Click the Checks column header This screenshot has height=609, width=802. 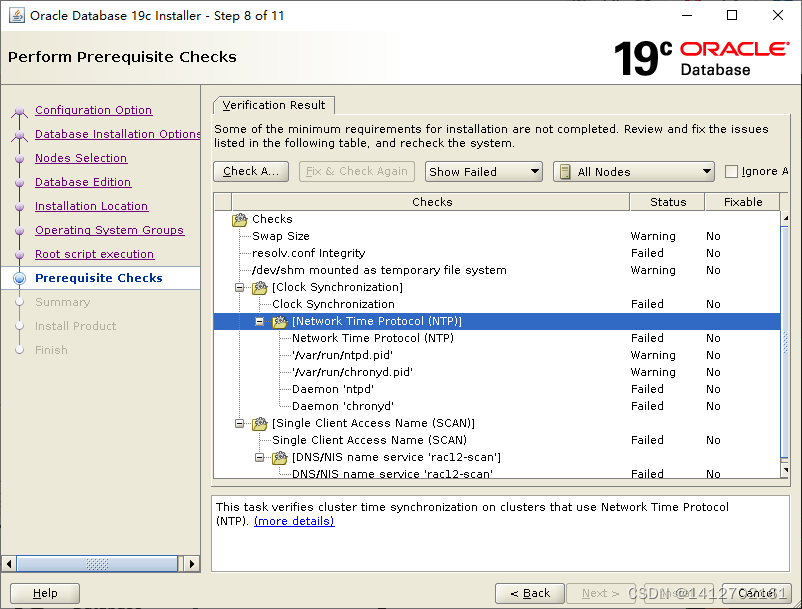coord(431,202)
